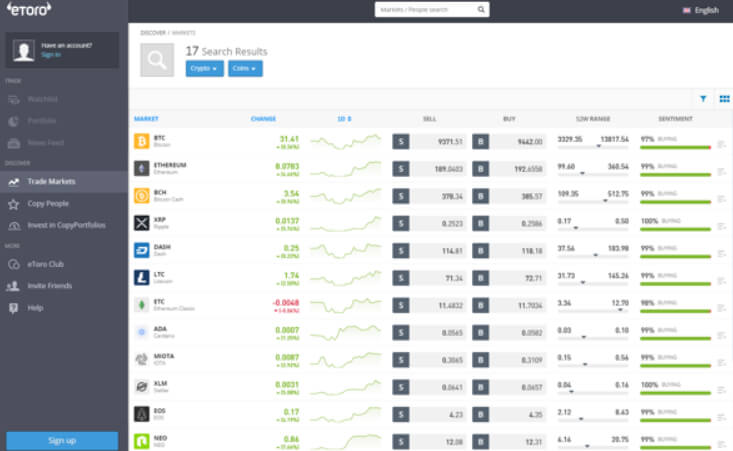Click the BTC 52W range slider
This screenshot has height=451, width=733.
(593, 146)
